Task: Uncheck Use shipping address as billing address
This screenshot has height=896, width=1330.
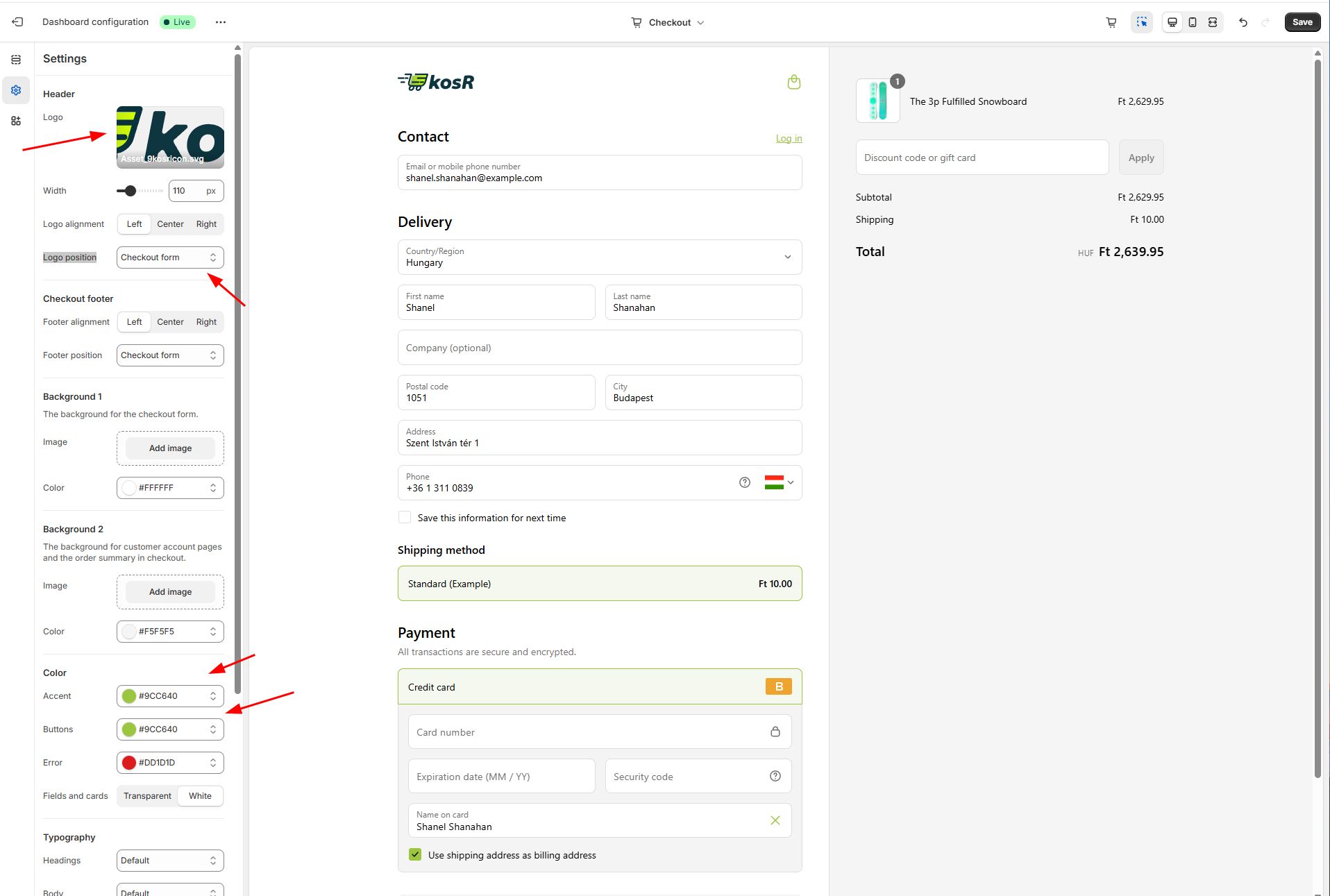Action: (x=415, y=854)
